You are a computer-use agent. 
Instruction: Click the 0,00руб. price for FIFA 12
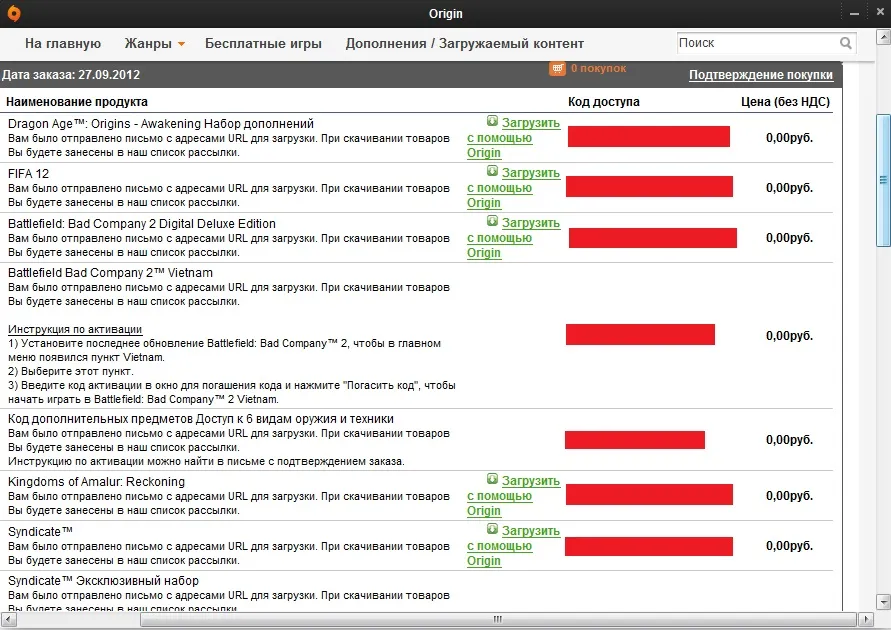pyautogui.click(x=789, y=187)
